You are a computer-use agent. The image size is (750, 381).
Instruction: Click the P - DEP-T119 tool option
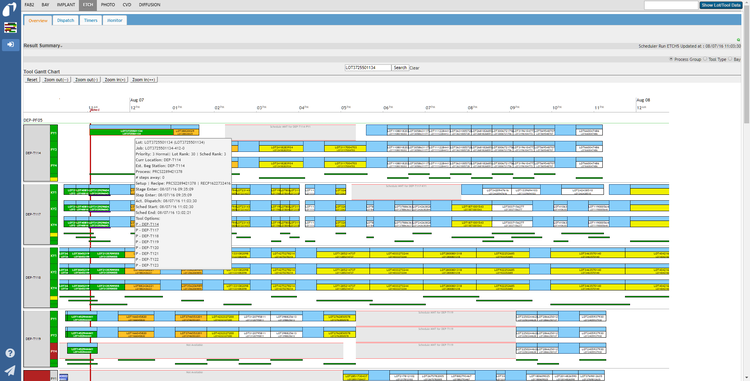[x=147, y=242]
